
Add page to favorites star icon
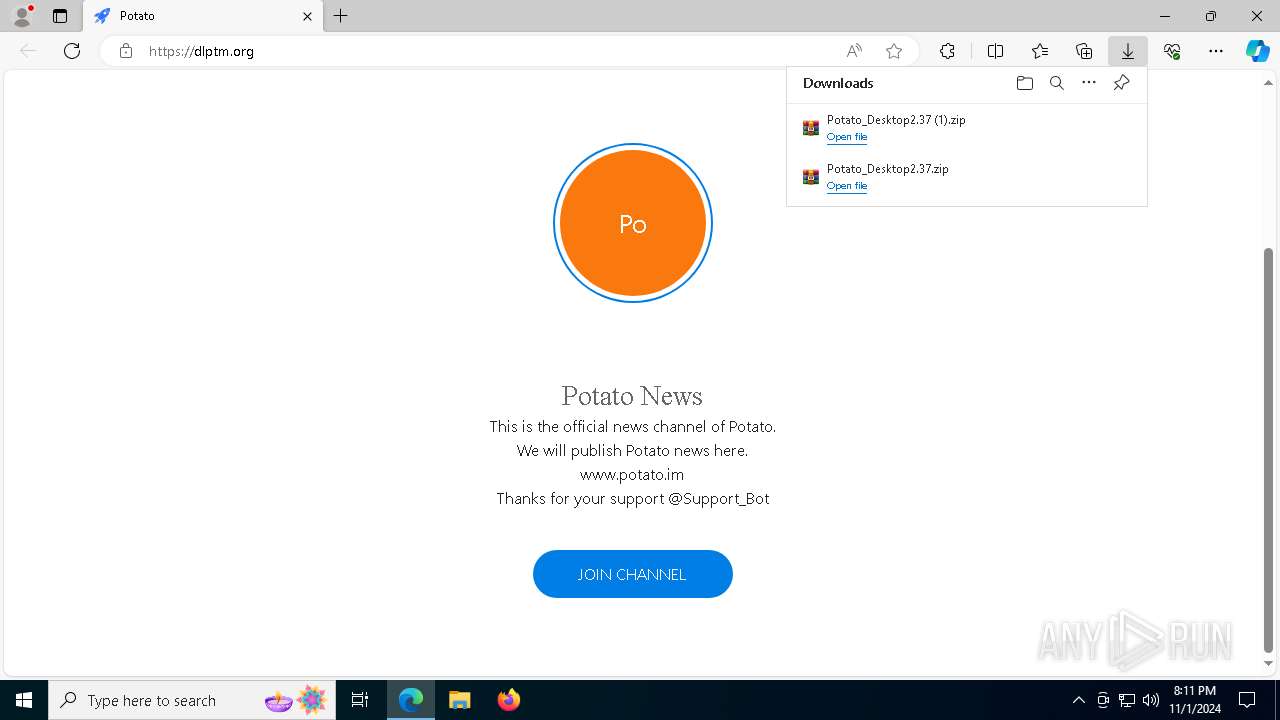tap(894, 51)
